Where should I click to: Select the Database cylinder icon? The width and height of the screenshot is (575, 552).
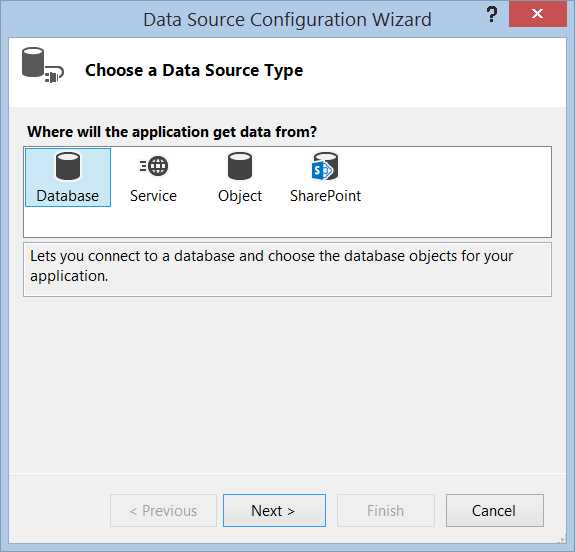tap(68, 166)
